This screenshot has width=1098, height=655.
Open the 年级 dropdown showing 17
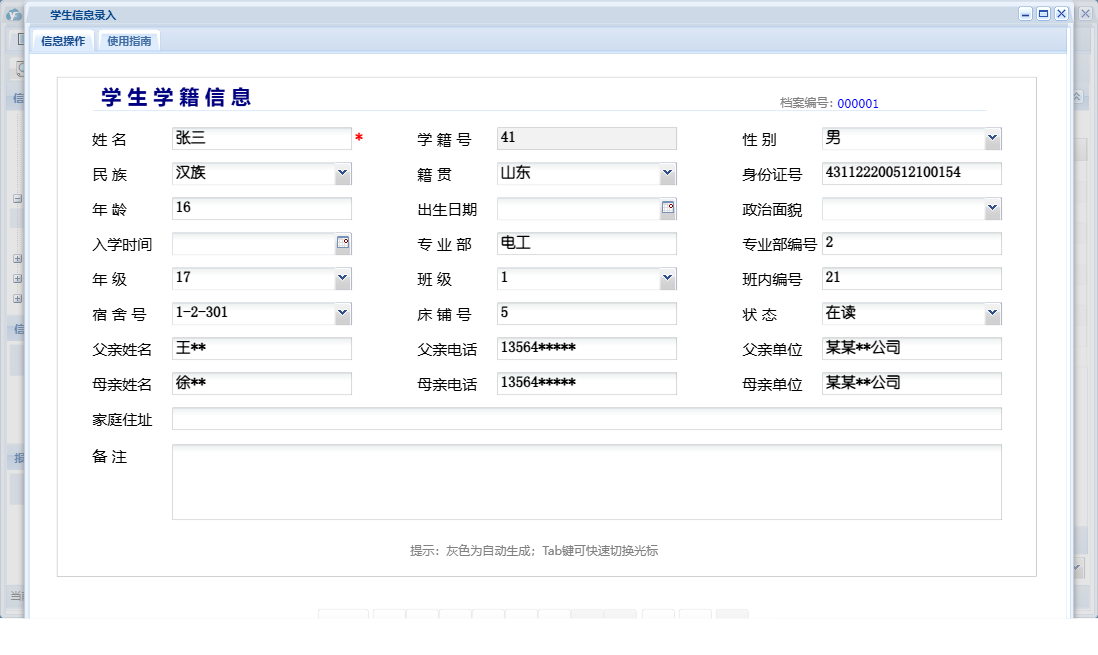(343, 278)
